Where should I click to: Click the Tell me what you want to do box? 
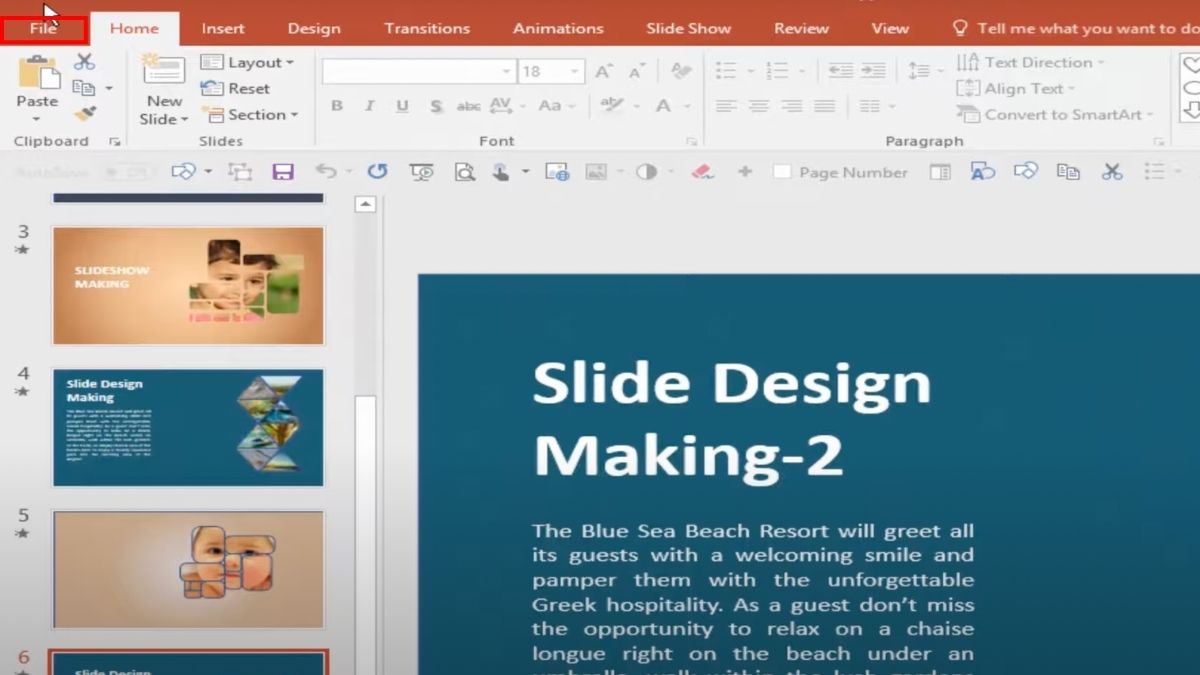[x=1075, y=28]
